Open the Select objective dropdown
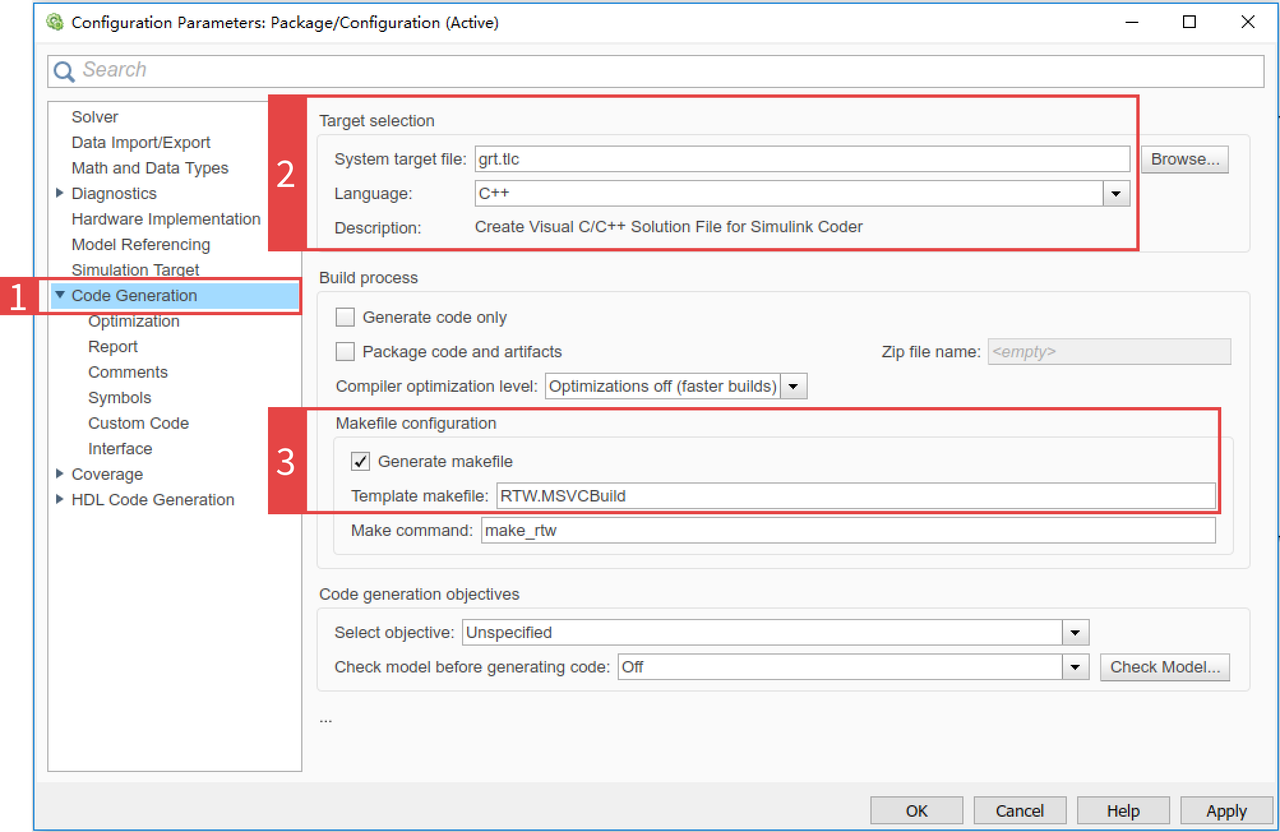 point(1075,632)
